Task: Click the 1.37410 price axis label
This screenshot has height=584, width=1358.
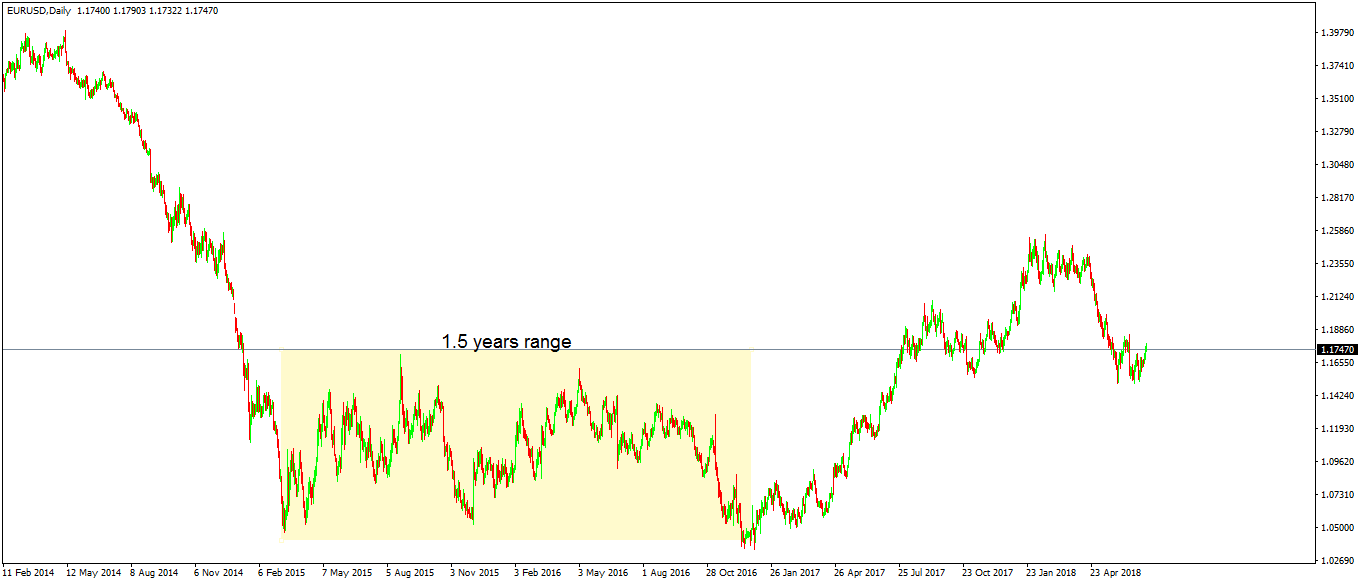Action: pyautogui.click(x=1337, y=66)
